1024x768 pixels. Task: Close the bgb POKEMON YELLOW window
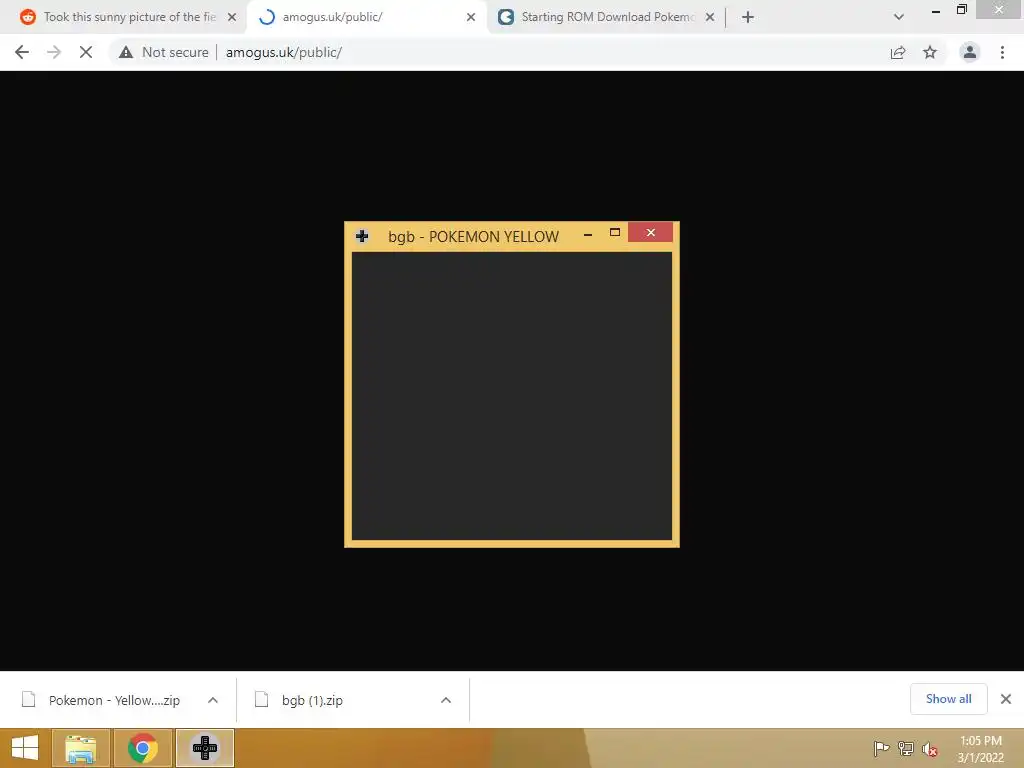click(x=650, y=232)
